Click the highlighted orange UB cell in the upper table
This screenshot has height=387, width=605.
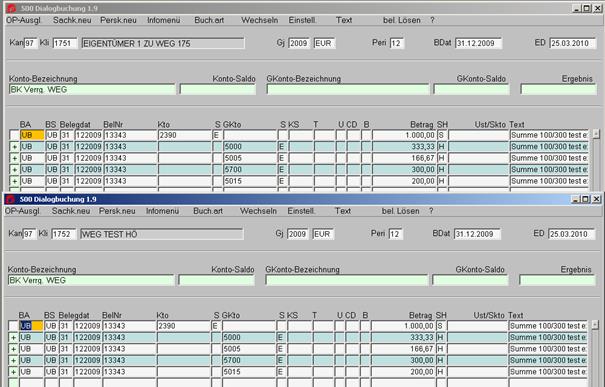32,135
